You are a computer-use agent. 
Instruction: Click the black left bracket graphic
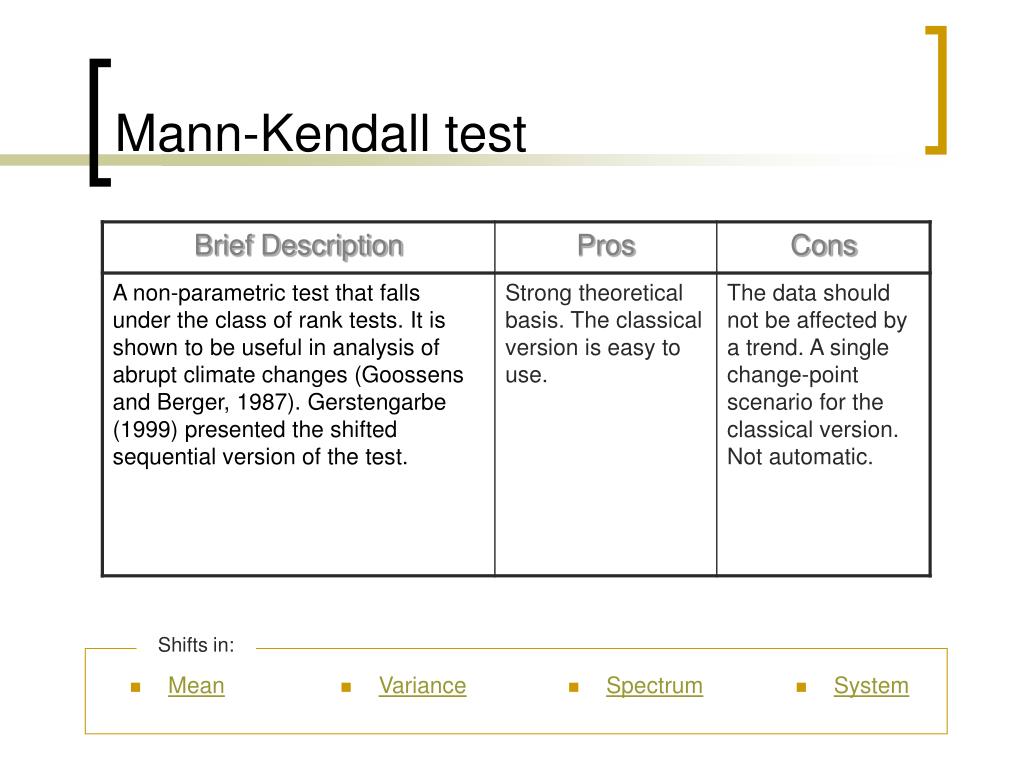coord(100,123)
